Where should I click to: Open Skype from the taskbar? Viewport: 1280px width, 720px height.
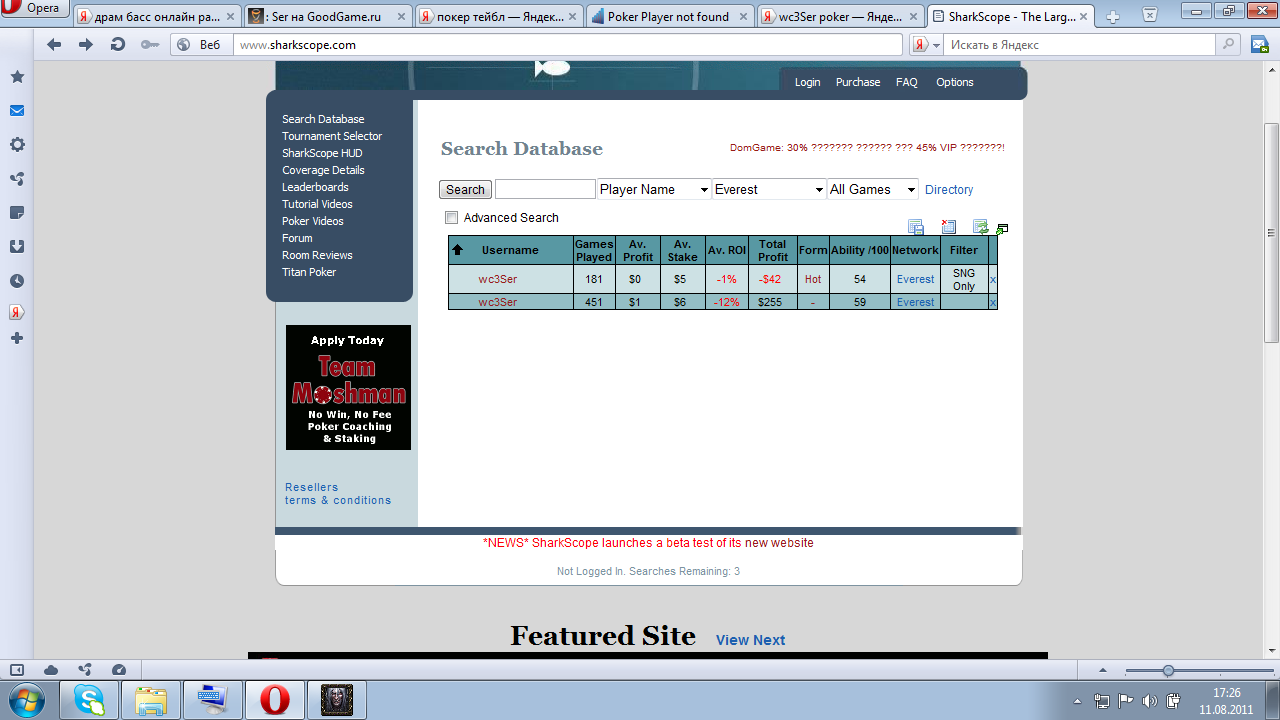coord(89,699)
